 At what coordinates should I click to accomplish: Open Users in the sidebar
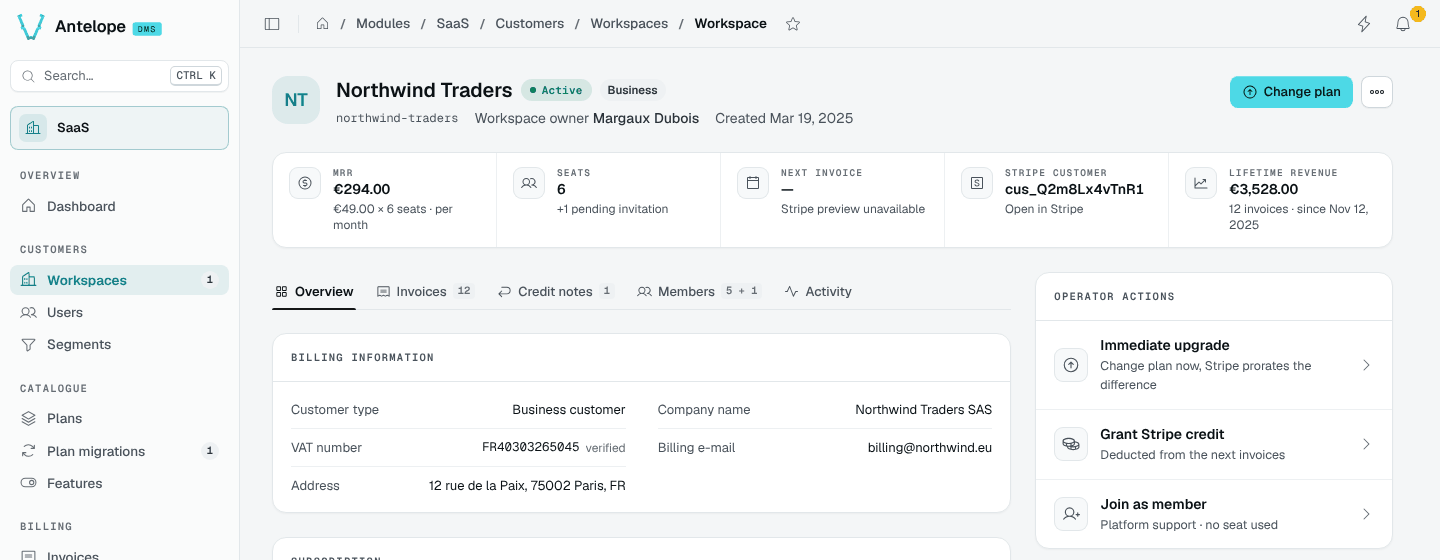pos(119,312)
